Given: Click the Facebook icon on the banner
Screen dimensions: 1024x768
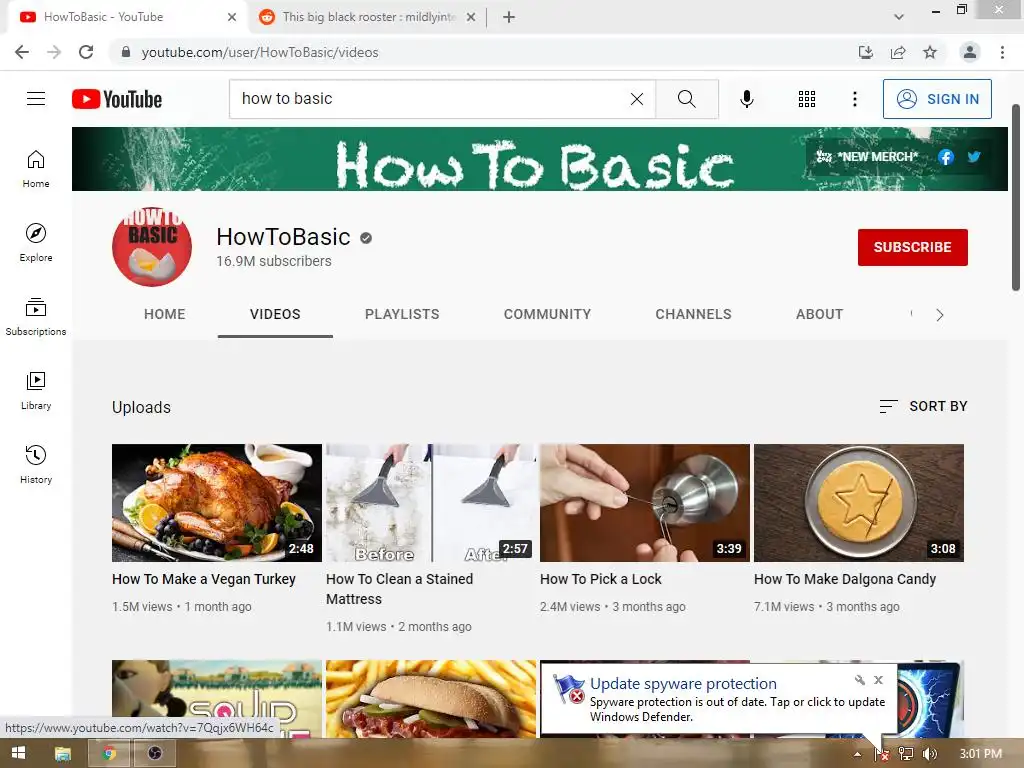Looking at the screenshot, I should [945, 157].
